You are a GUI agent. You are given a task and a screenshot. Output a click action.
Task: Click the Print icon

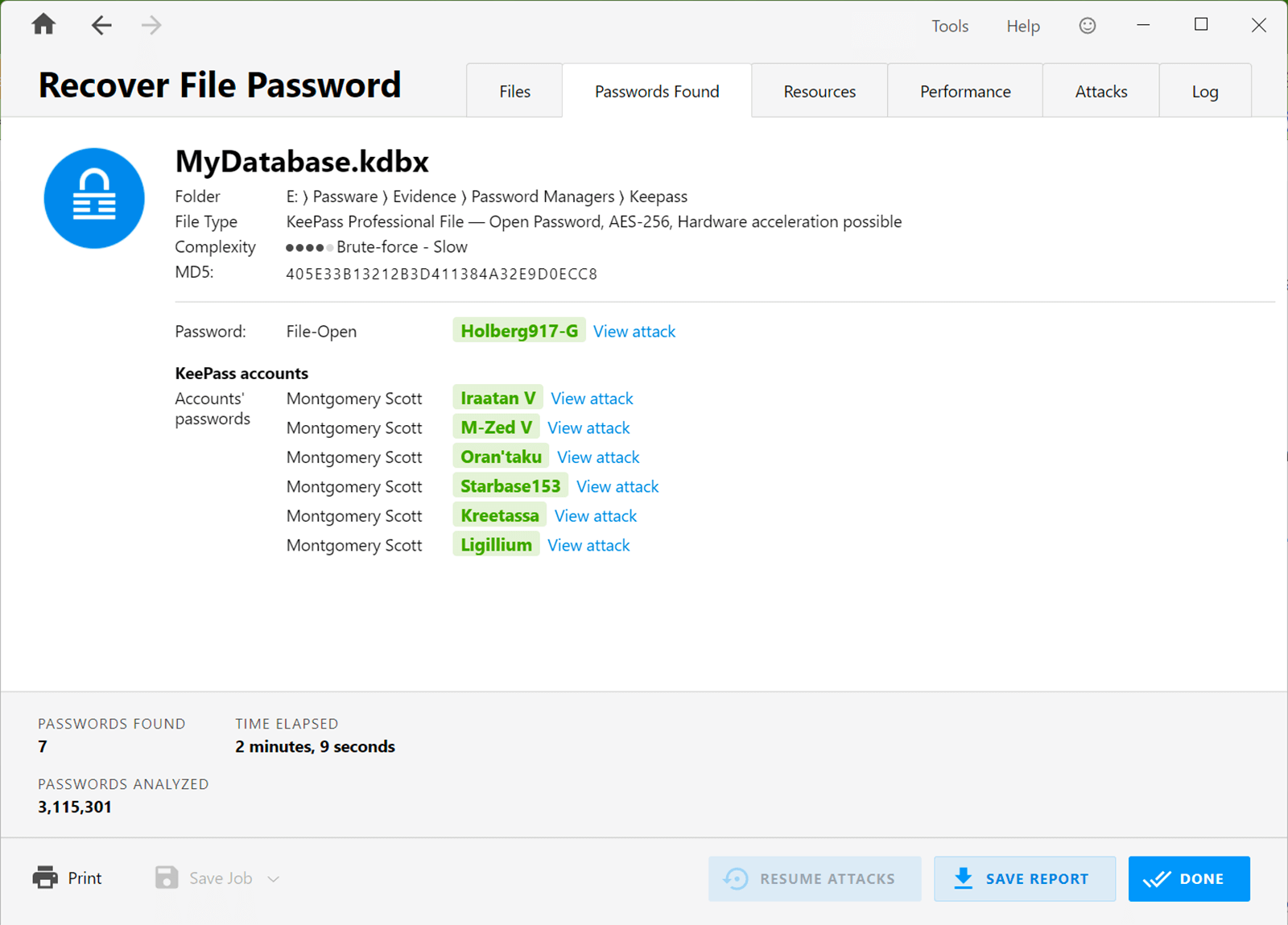coord(44,878)
